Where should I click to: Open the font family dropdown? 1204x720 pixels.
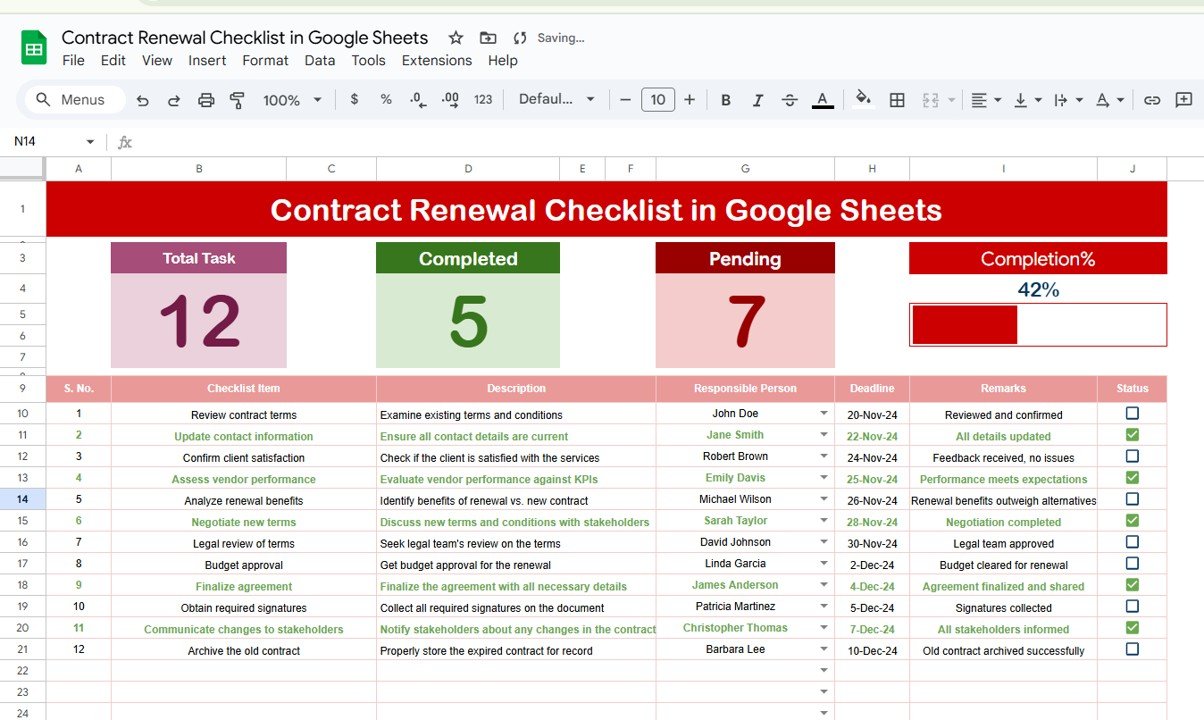tap(556, 100)
